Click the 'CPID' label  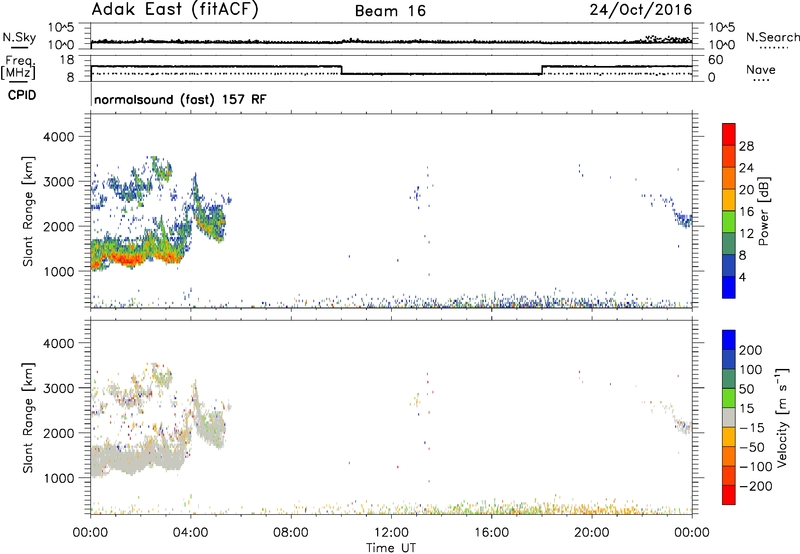click(x=22, y=95)
